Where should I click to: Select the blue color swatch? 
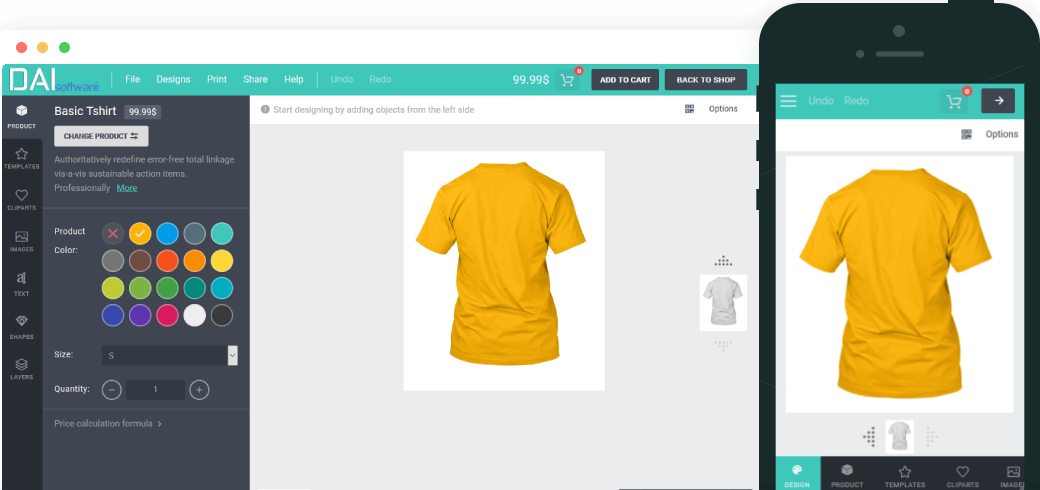pos(167,233)
